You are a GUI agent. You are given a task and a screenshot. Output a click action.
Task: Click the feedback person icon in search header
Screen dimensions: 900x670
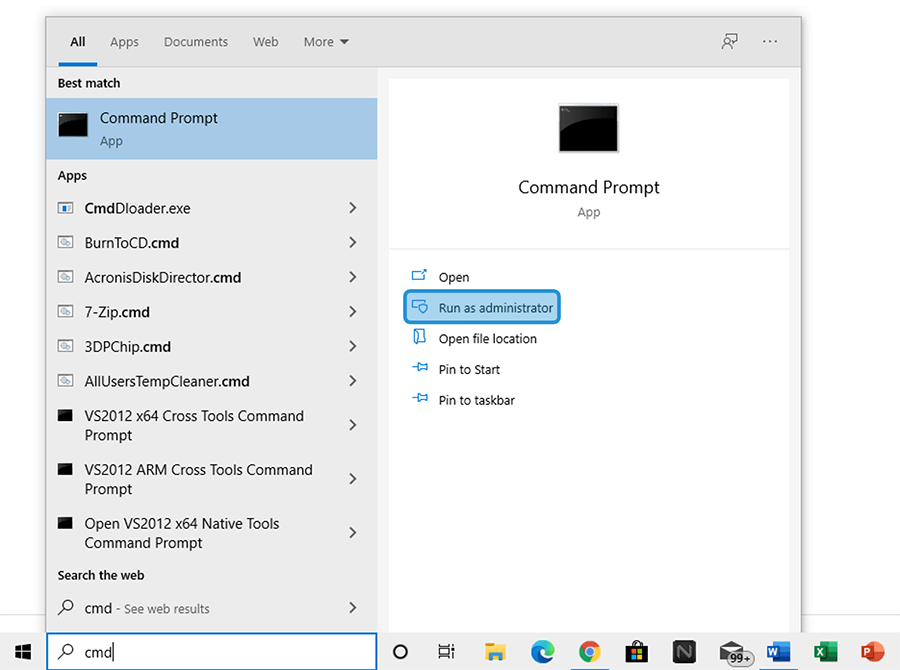coord(730,41)
